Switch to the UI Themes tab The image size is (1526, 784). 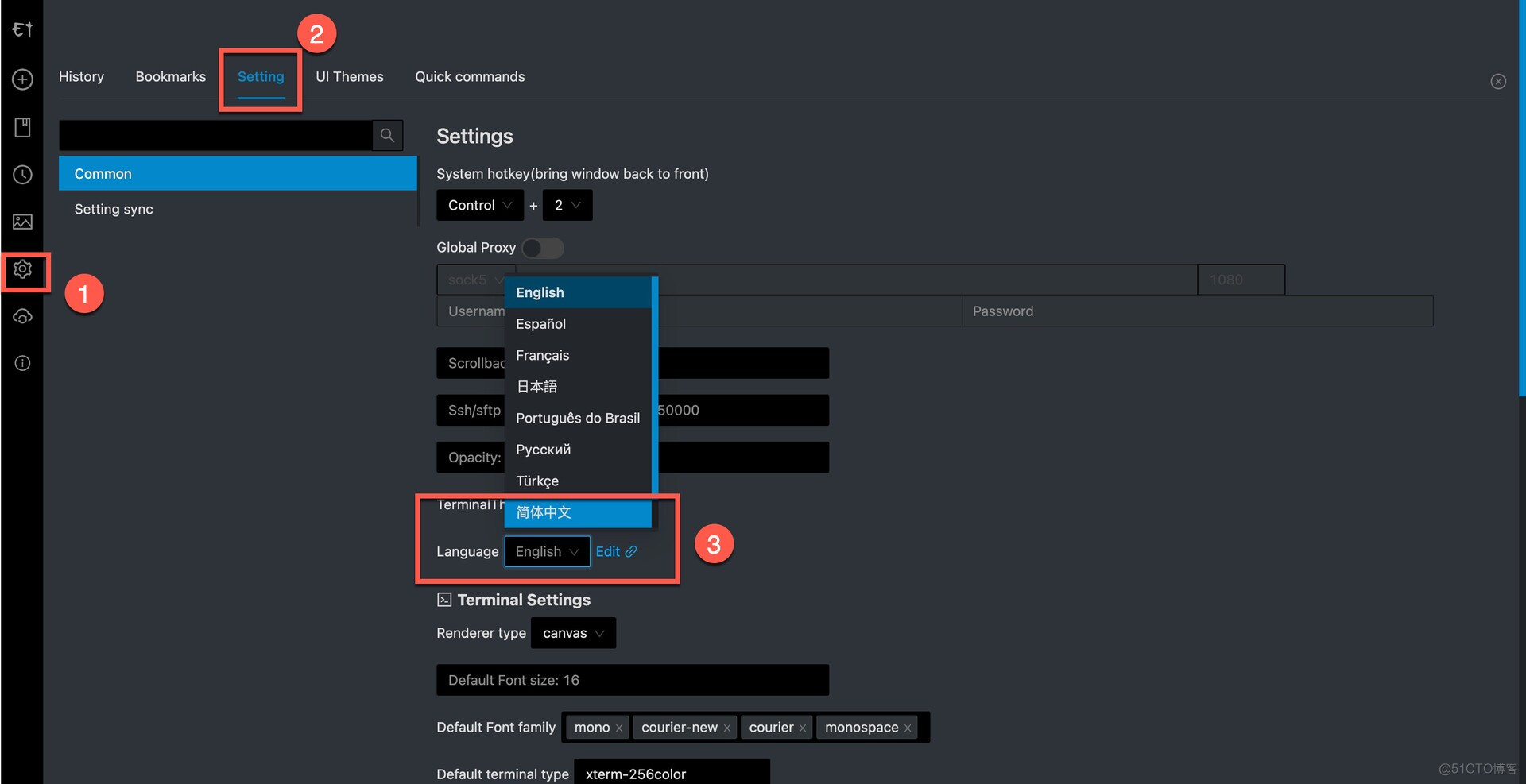[349, 76]
